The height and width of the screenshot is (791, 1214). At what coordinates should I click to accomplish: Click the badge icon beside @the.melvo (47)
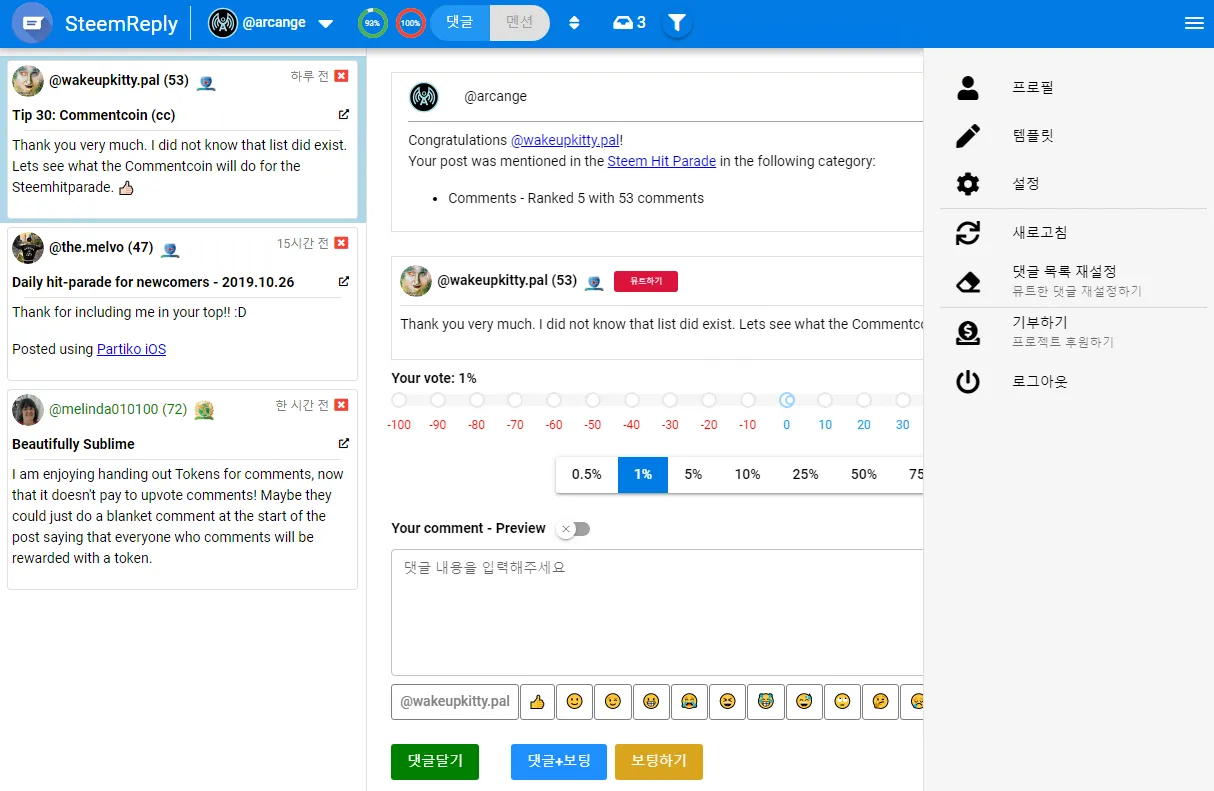pyautogui.click(x=170, y=249)
